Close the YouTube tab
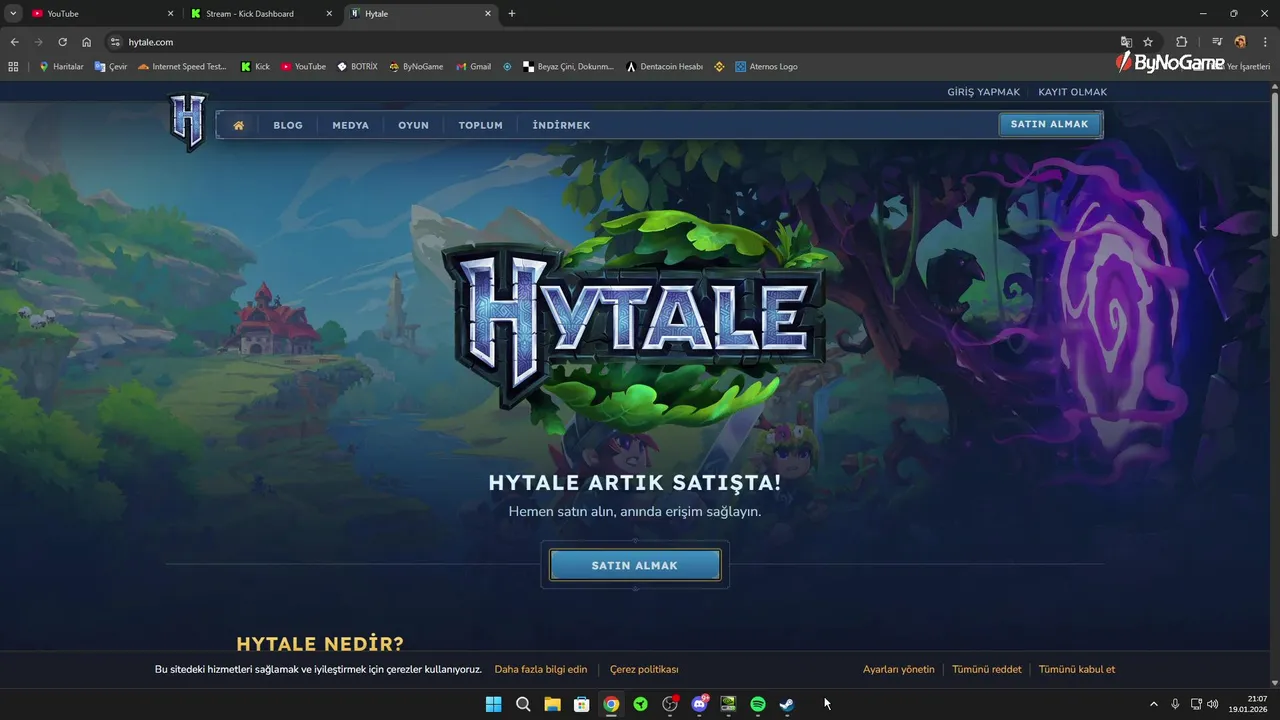The image size is (1280, 720). 170,14
